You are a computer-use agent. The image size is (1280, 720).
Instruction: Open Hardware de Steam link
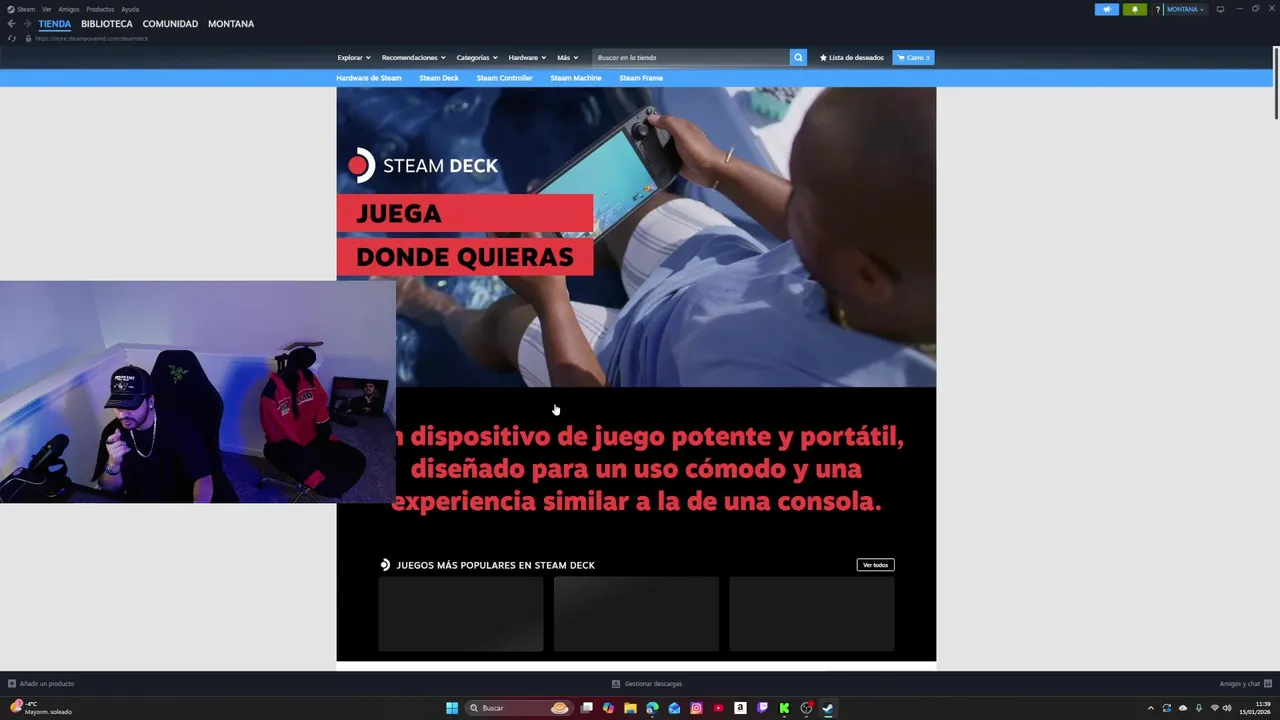[369, 78]
